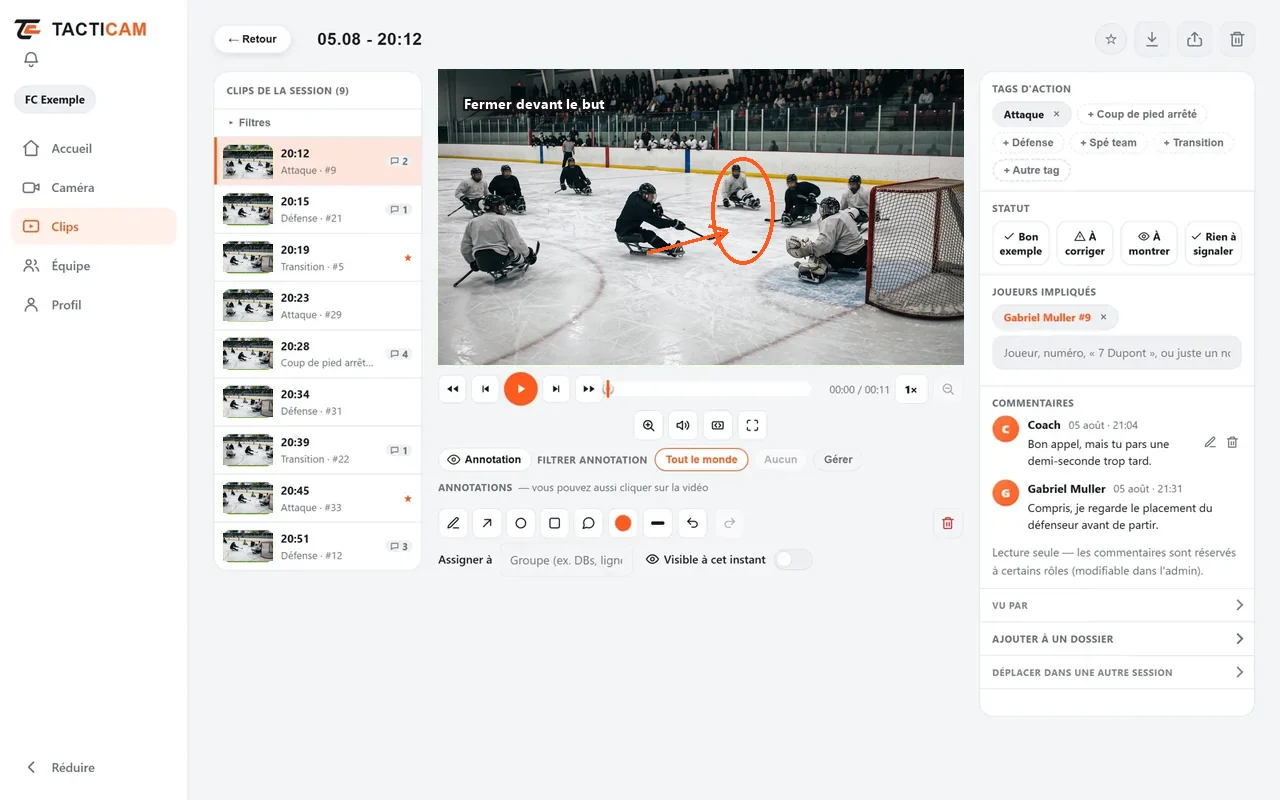Open the notifications bell icon
1280x800 pixels.
coord(31,60)
